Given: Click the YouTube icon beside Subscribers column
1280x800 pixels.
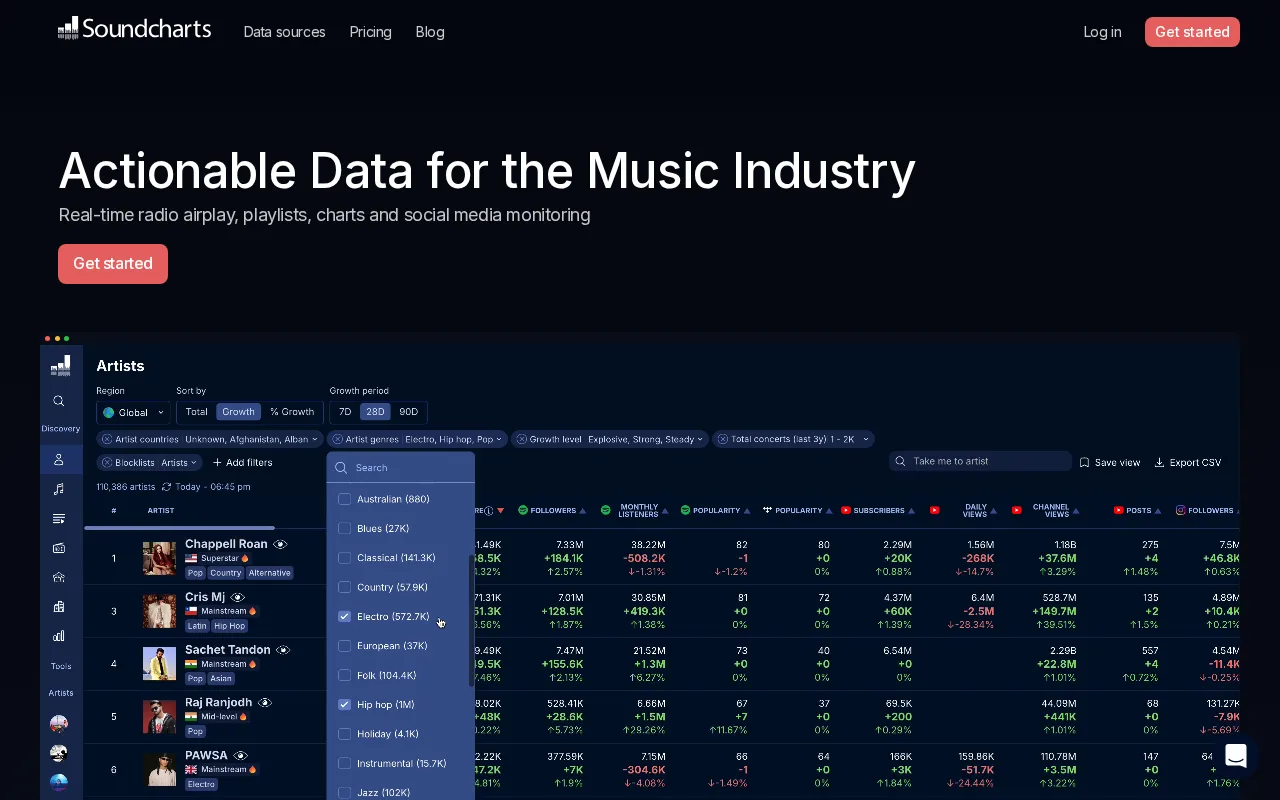Looking at the screenshot, I should [846, 510].
